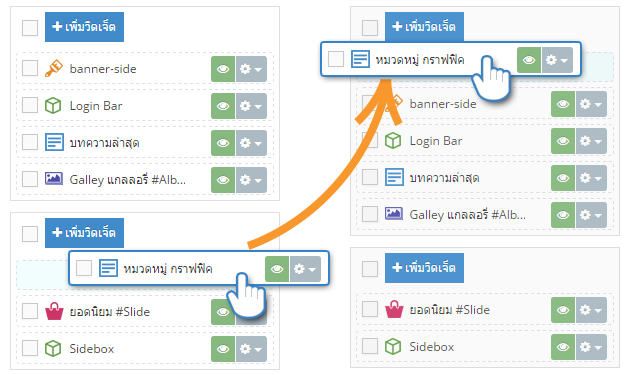Click the document icon next to บทความล่าสุด, left panel
Screen dimensions: 630x375
[54, 142]
